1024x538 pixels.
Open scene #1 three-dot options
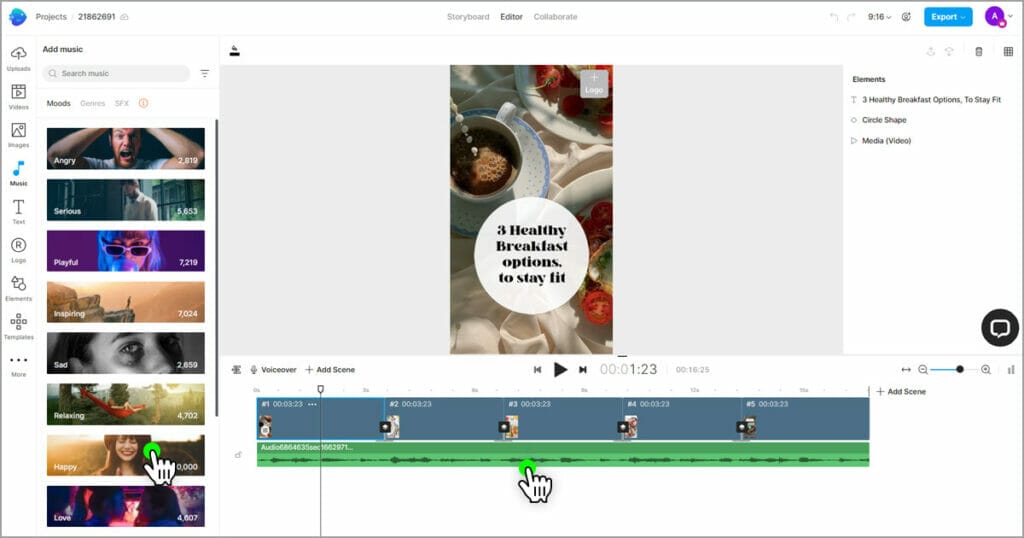click(x=312, y=404)
